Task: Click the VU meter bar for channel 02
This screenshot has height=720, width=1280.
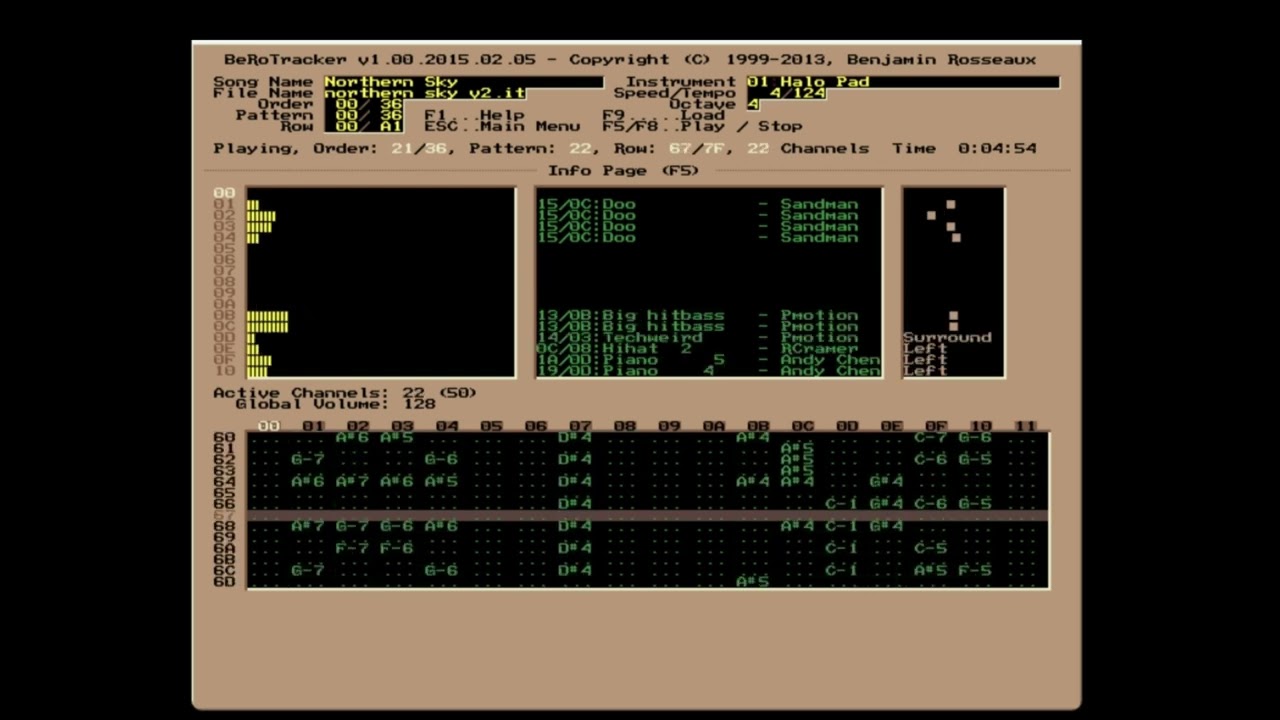Action: click(261, 215)
